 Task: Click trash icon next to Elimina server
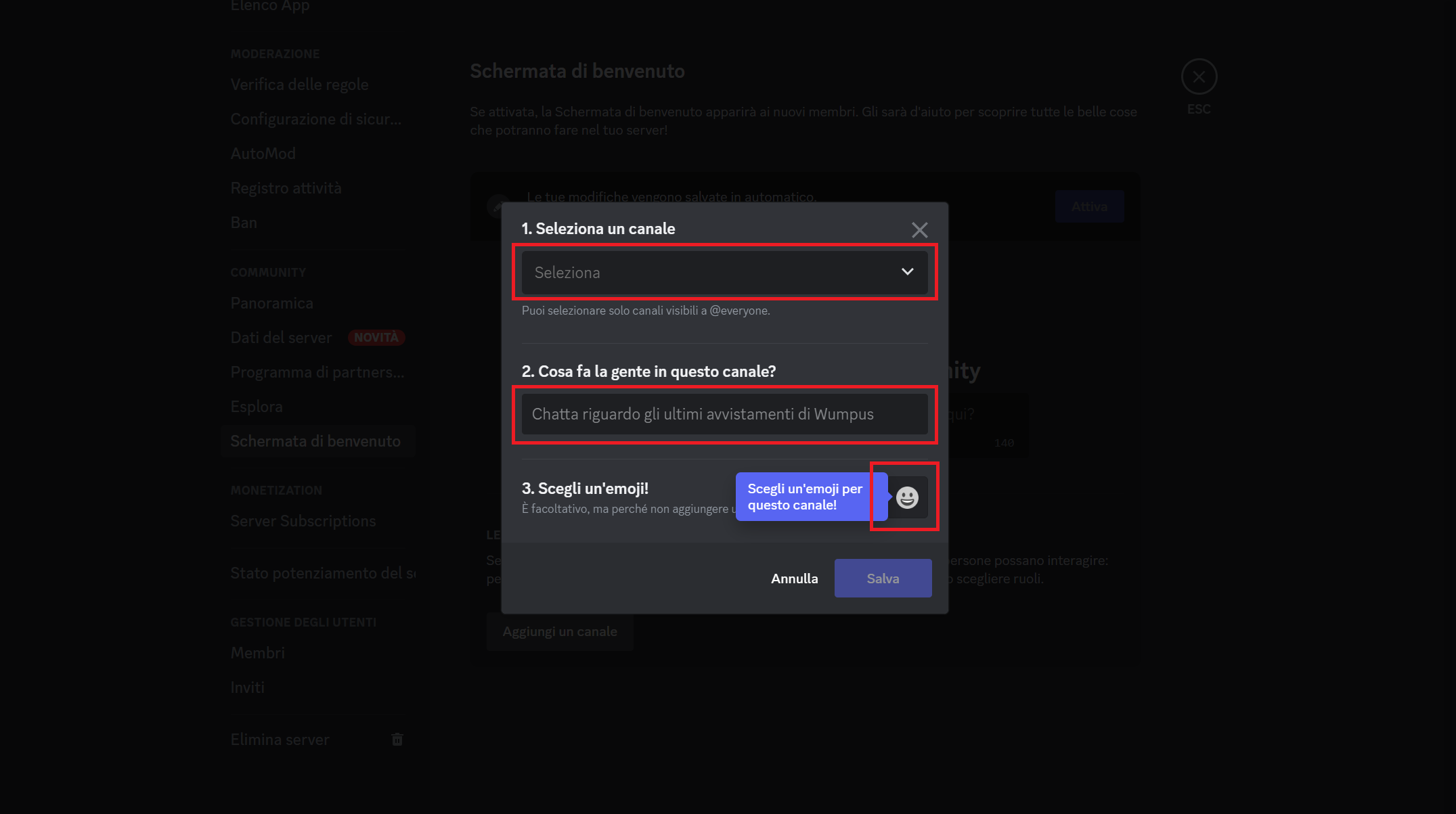pos(397,740)
